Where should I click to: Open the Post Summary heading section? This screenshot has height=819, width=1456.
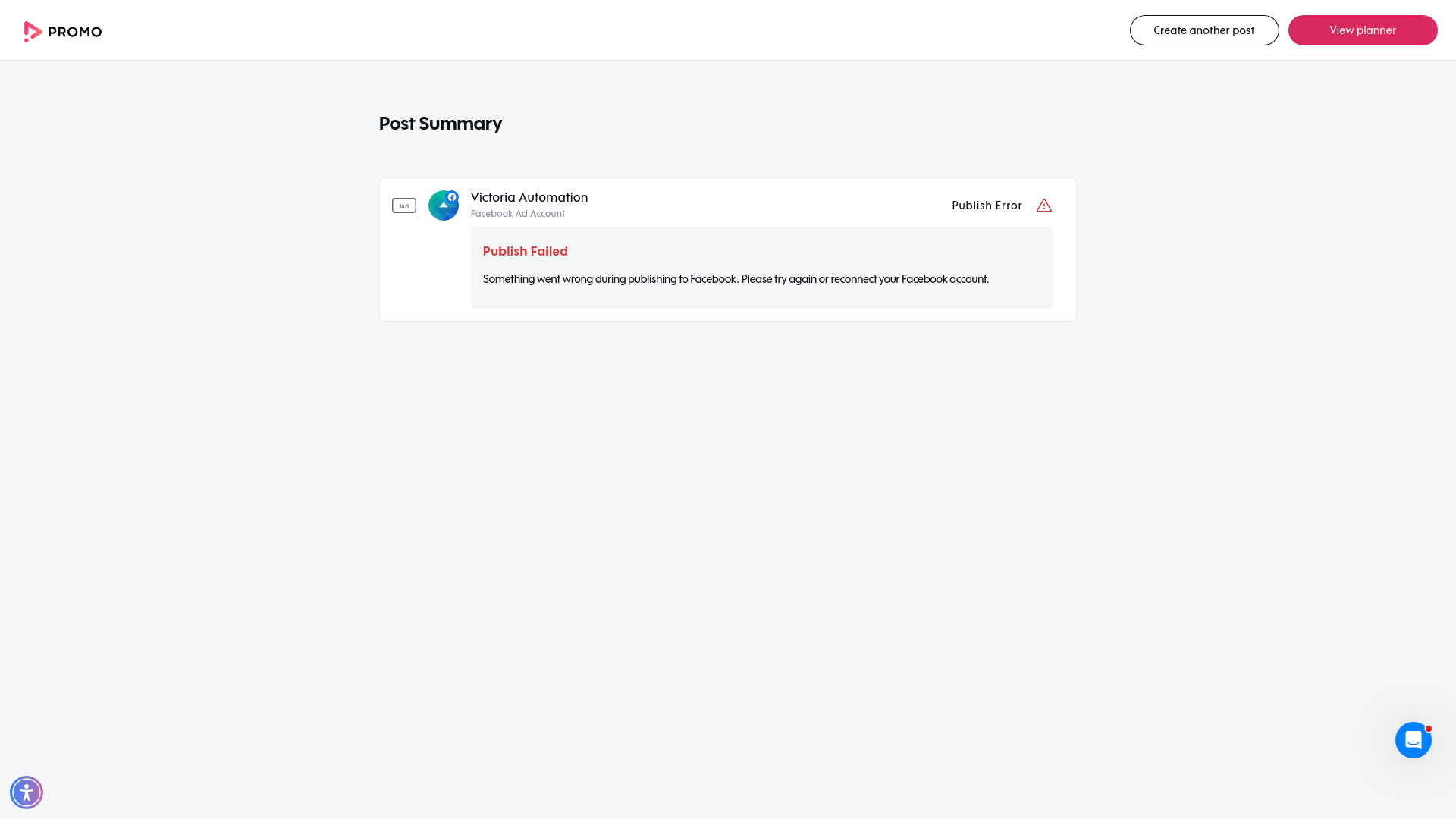441,123
